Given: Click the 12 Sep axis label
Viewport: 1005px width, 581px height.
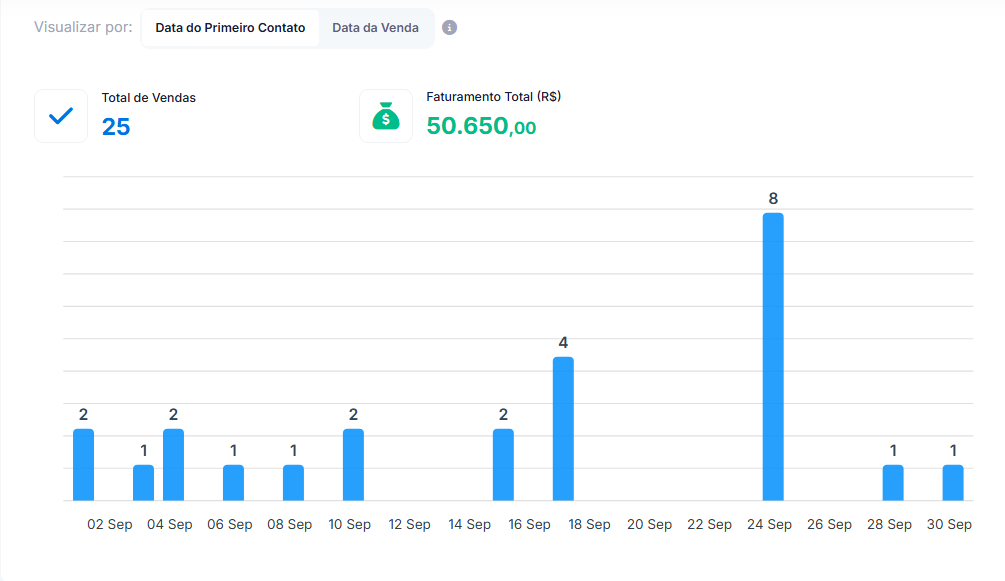Looking at the screenshot, I should point(410,524).
